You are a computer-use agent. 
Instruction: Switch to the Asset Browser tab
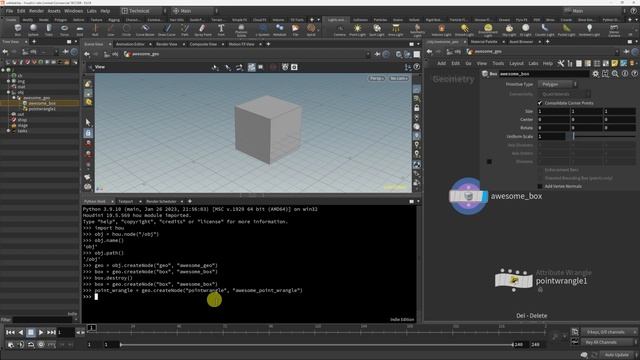(x=521, y=42)
